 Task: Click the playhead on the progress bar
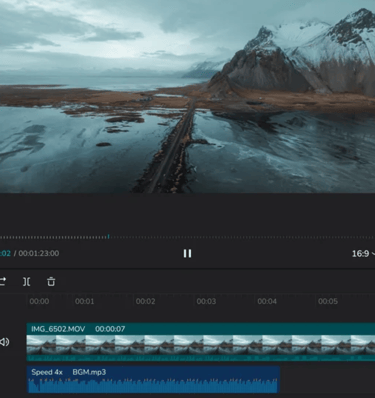coord(108,237)
